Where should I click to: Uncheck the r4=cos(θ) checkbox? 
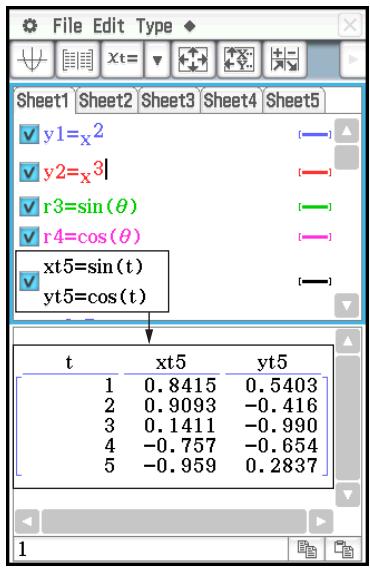29,237
